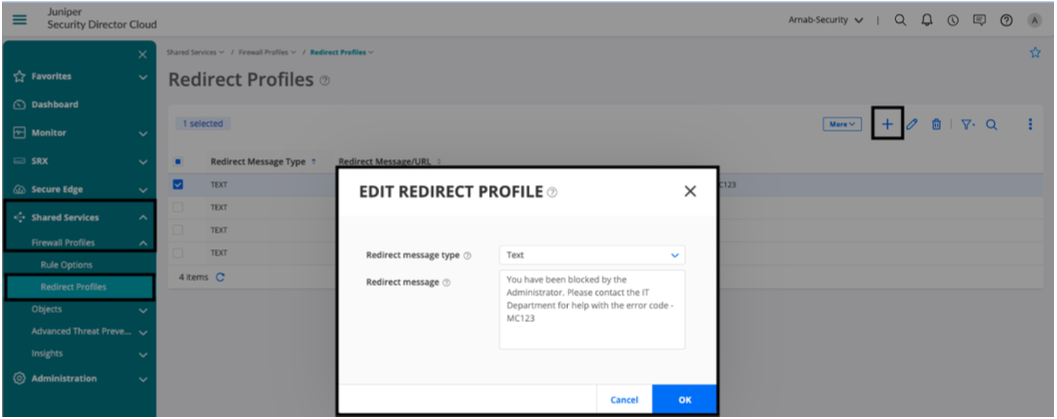Open the notifications bell icon
1057x419 pixels.
[929, 20]
